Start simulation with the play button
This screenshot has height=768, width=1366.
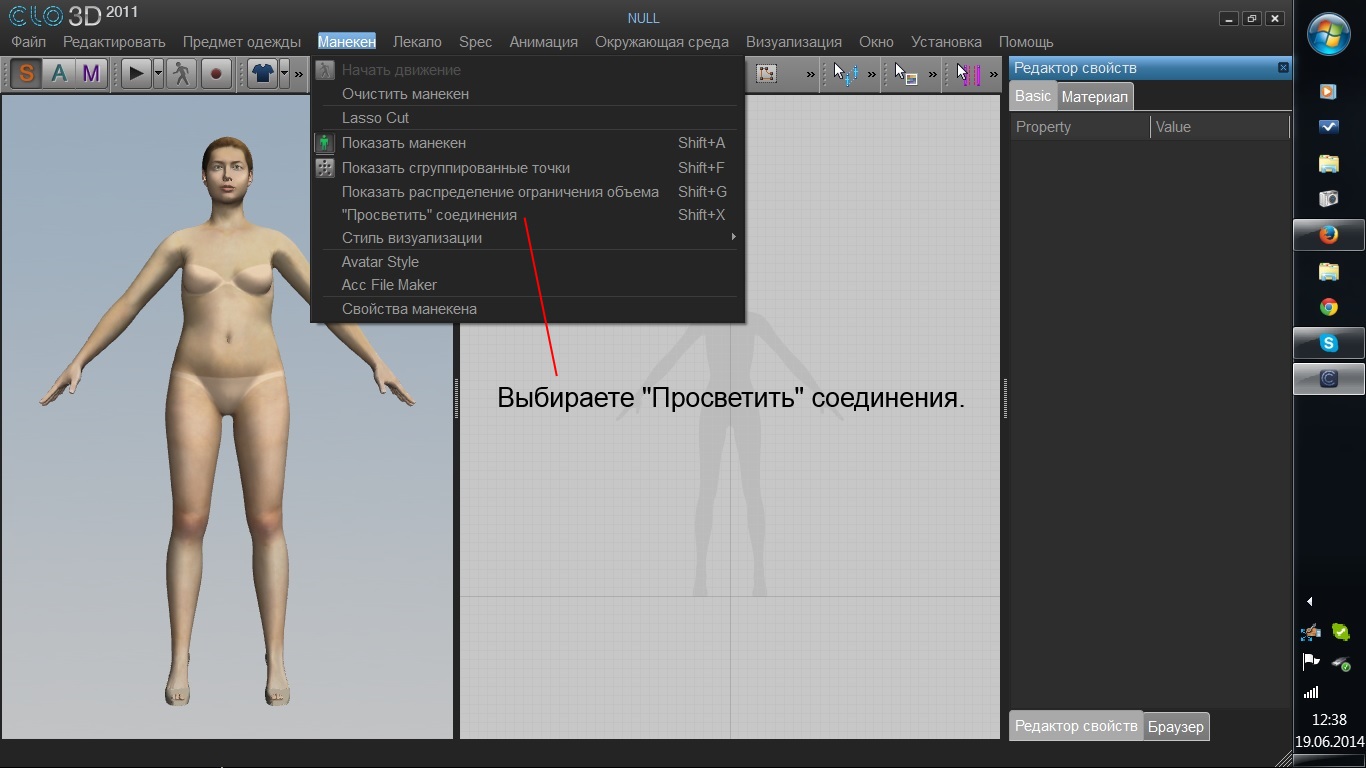136,73
